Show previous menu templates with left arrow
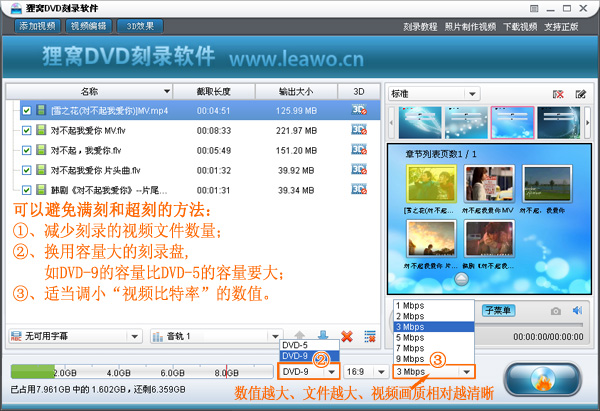The width and height of the screenshot is (600, 411). (391, 122)
